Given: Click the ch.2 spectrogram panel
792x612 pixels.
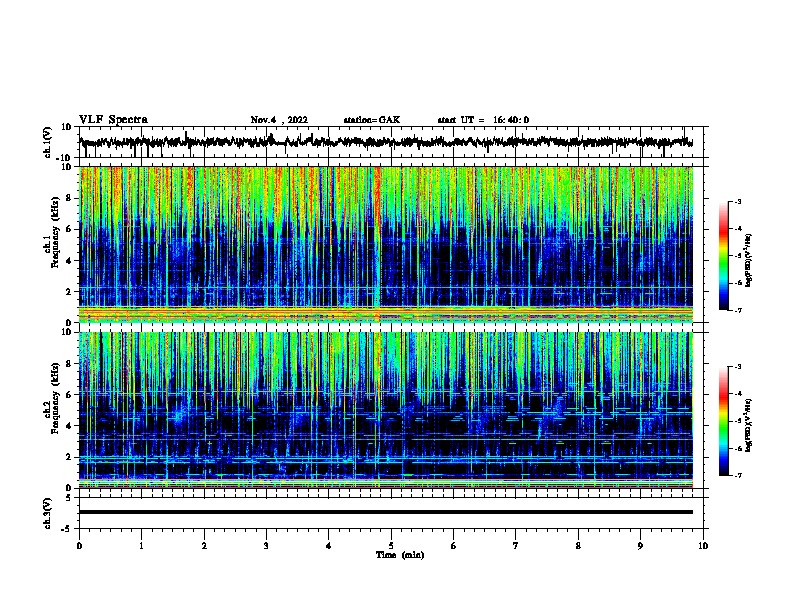Looking at the screenshot, I should click(386, 410).
